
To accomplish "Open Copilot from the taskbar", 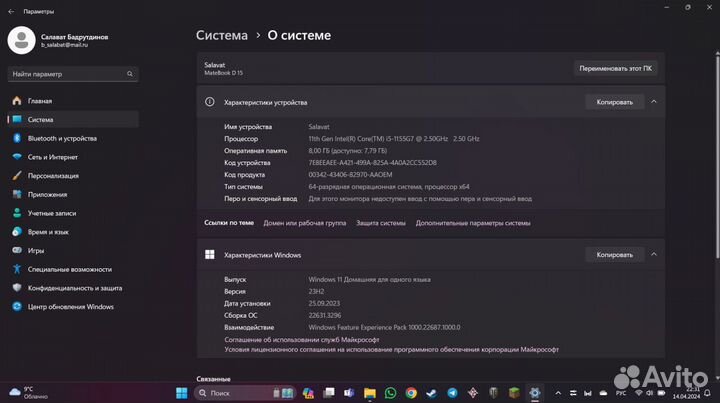I will tap(308, 393).
